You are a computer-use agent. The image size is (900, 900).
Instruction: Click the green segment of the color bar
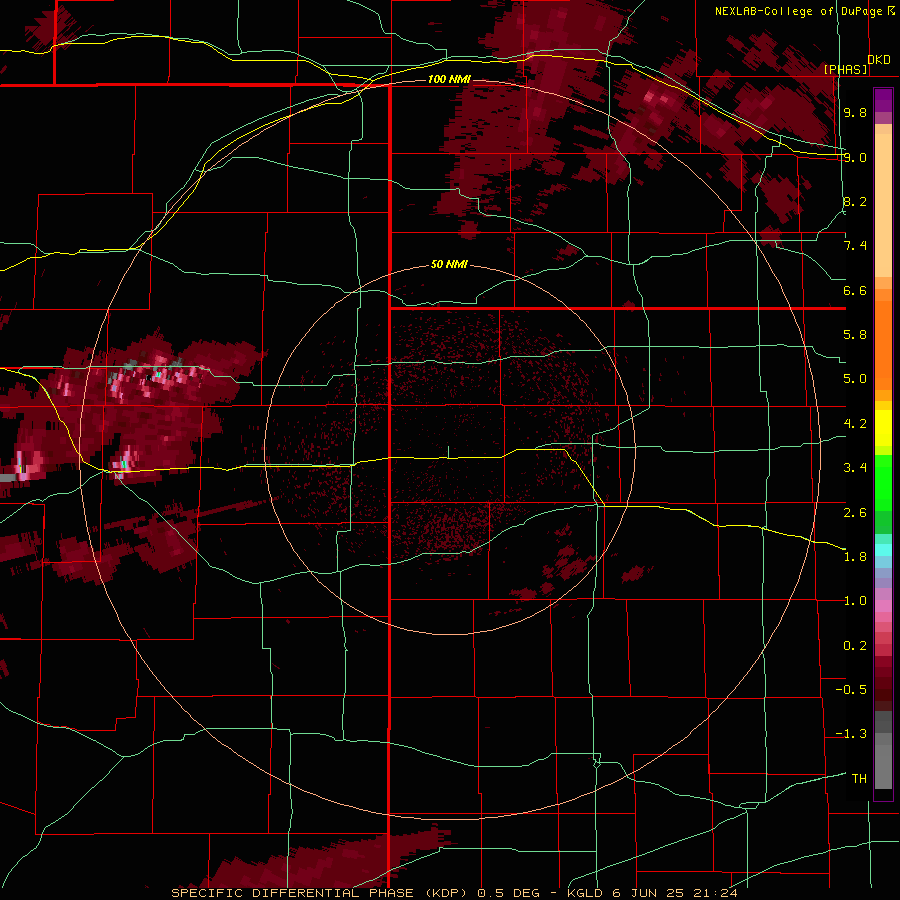click(883, 494)
